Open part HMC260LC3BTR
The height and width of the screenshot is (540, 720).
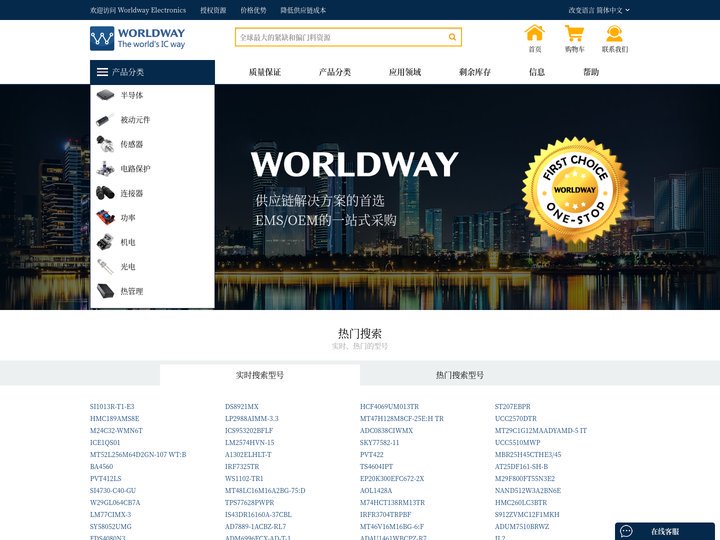coord(521,502)
